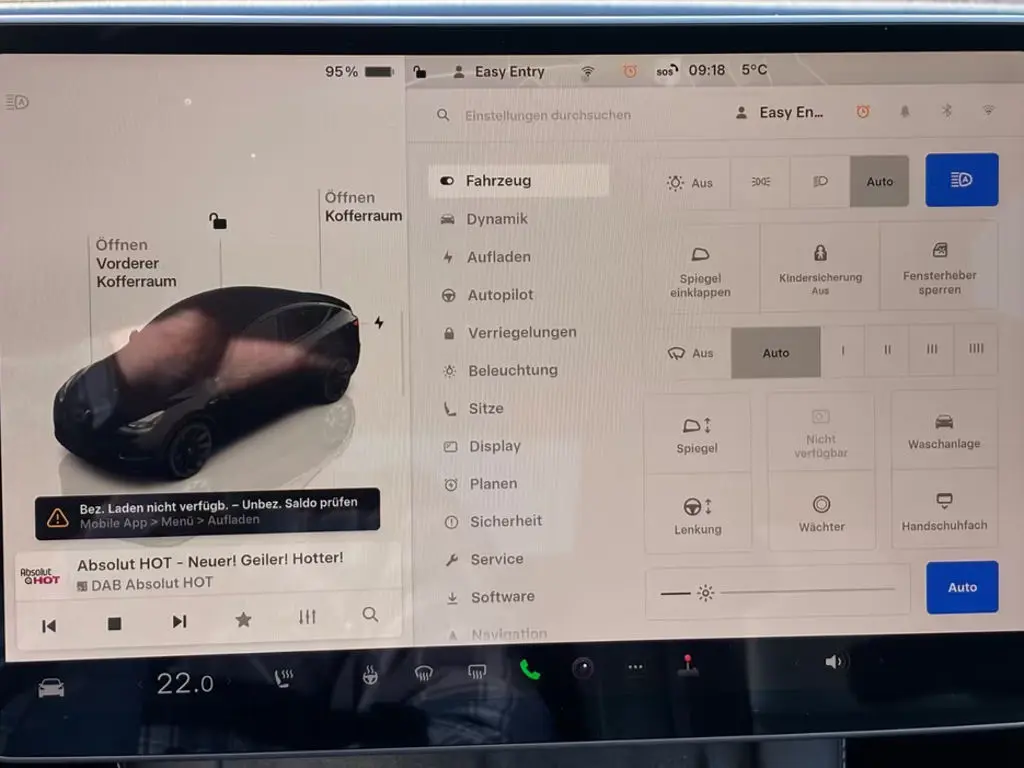The image size is (1024, 768).
Task: Tap the seat heater icon in the bottom bar
Action: (283, 677)
